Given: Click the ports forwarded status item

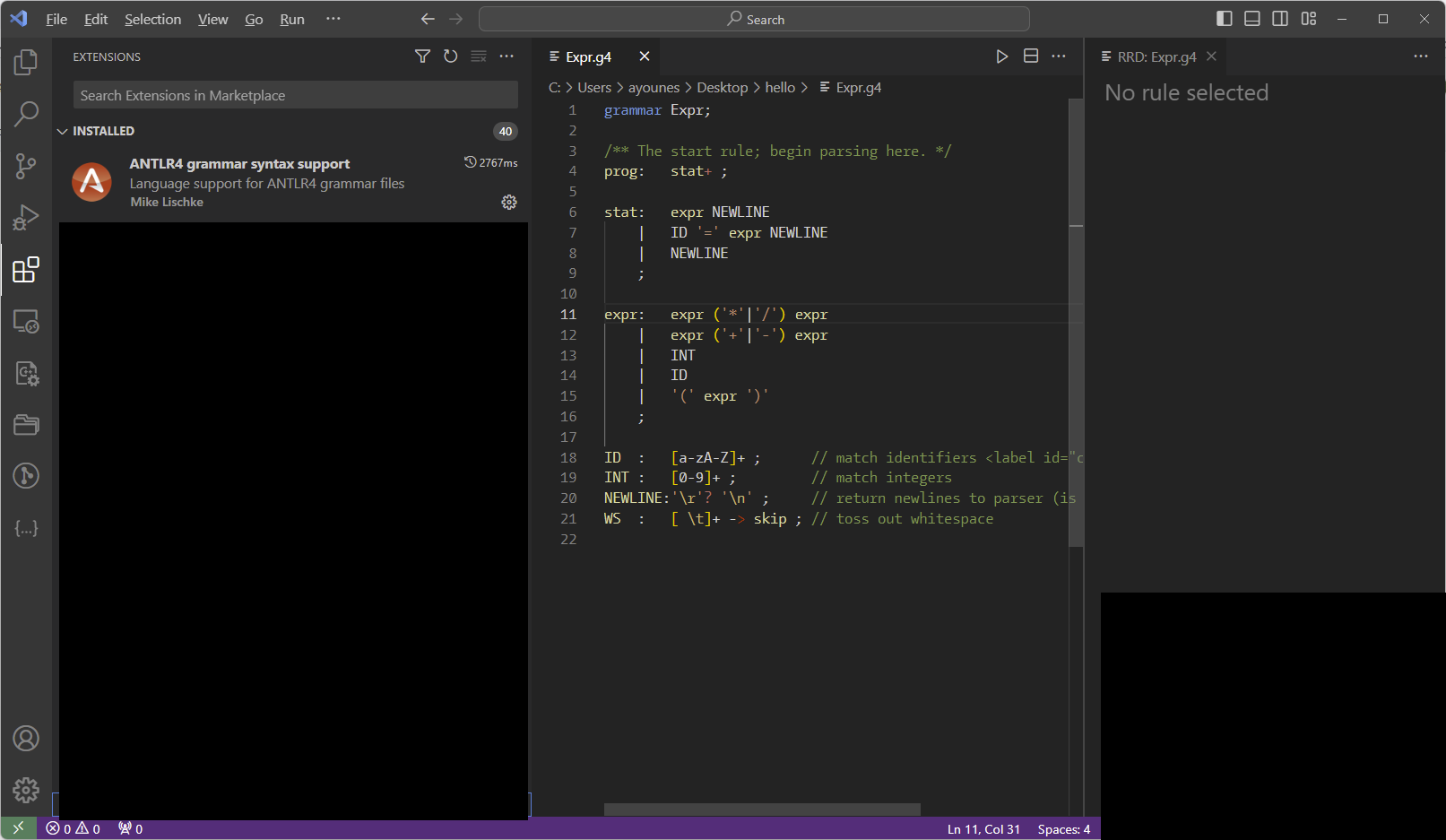Looking at the screenshot, I should (x=131, y=829).
